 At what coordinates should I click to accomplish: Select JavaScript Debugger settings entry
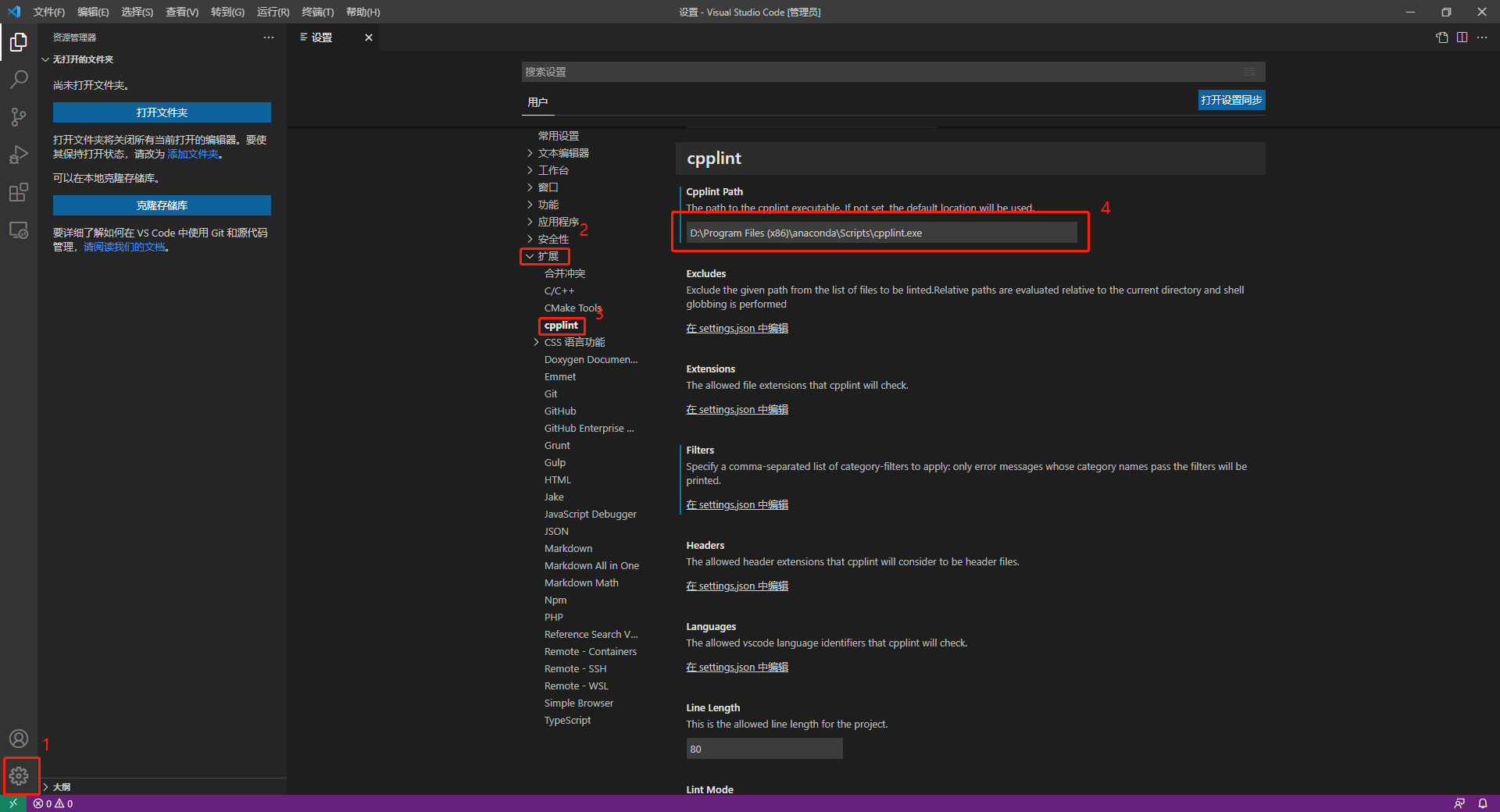click(x=590, y=514)
